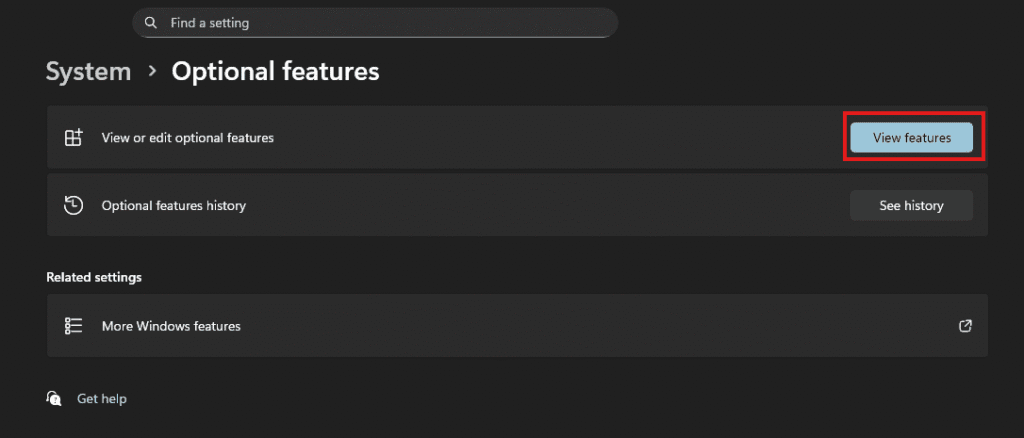
Task: Click the 'Optional features history' label
Action: [173, 205]
